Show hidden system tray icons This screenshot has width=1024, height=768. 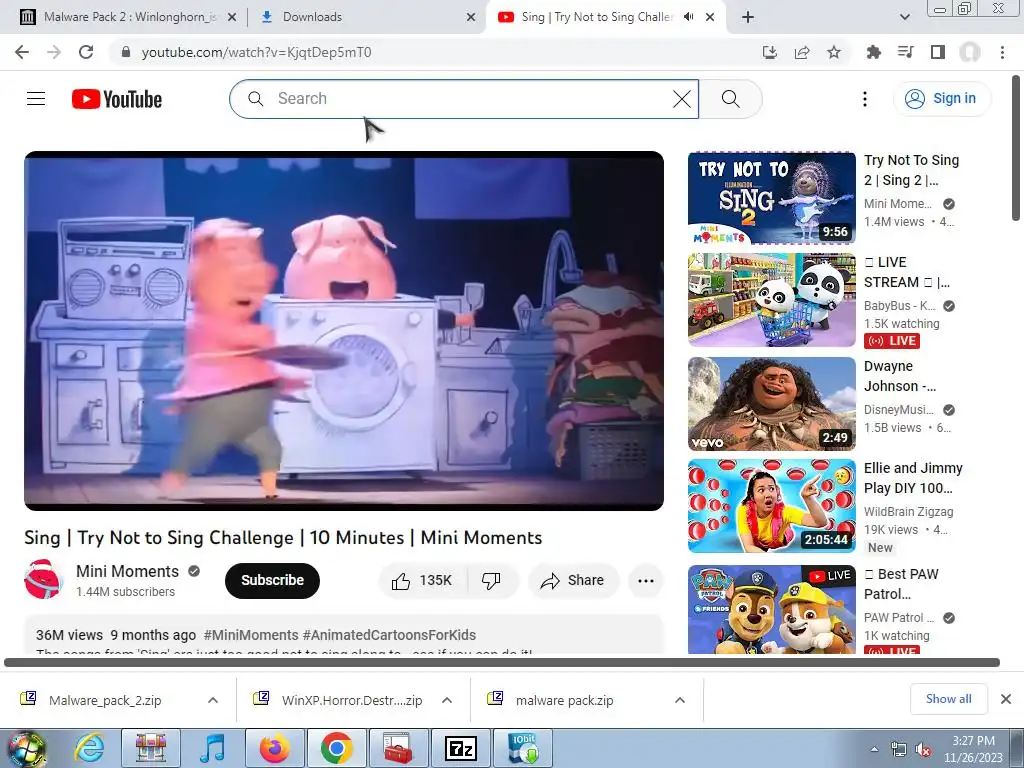tap(874, 749)
